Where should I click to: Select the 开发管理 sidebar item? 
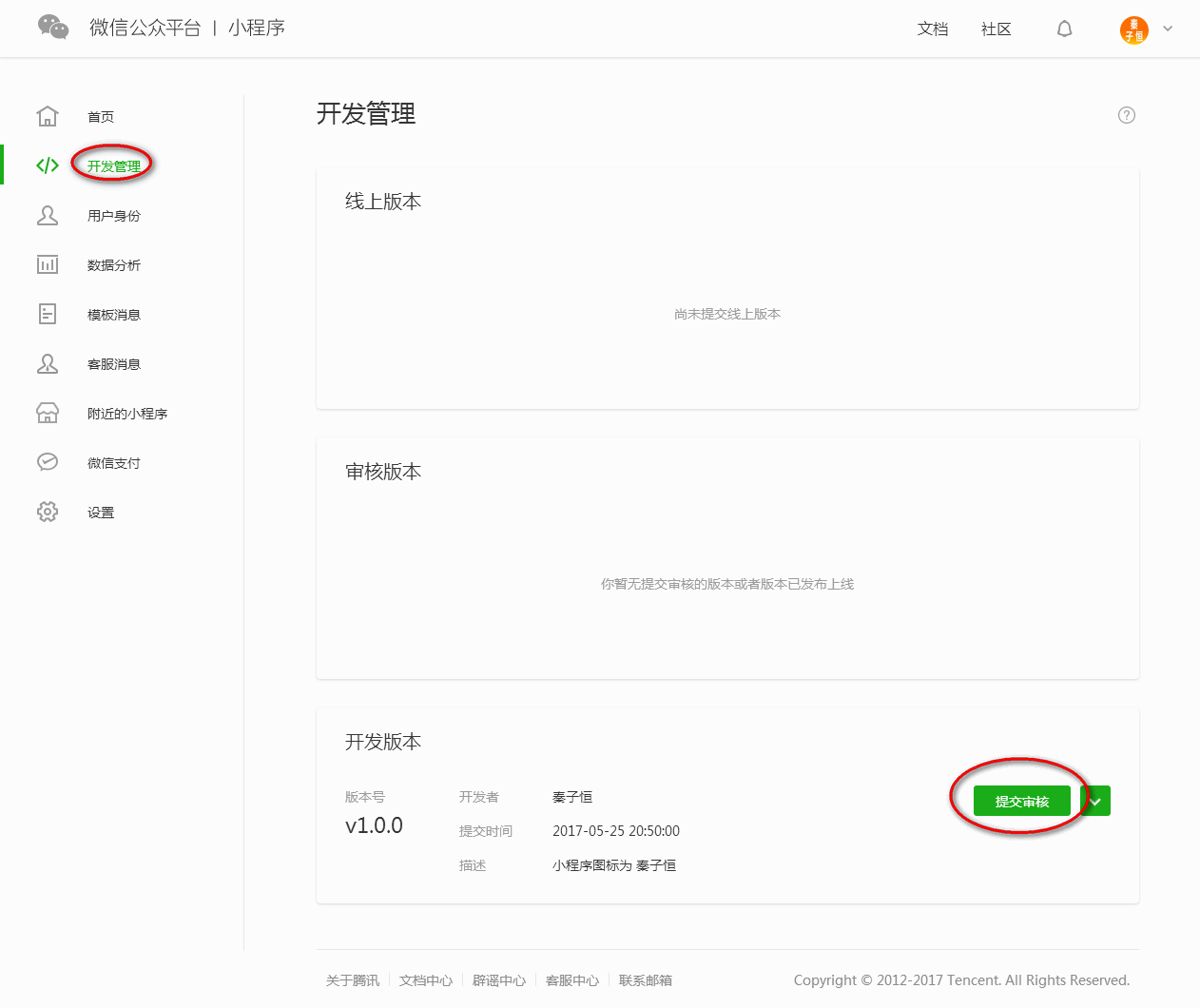click(114, 166)
